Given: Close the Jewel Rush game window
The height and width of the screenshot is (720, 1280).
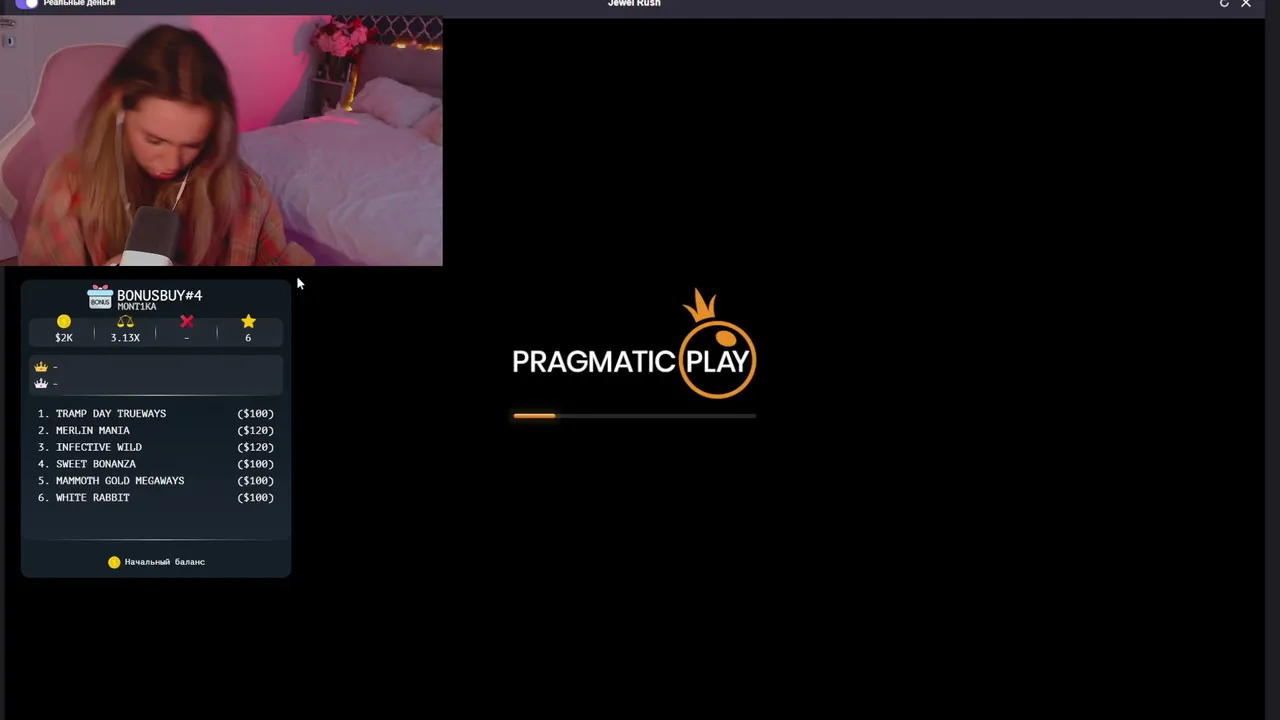Looking at the screenshot, I should [1246, 4].
